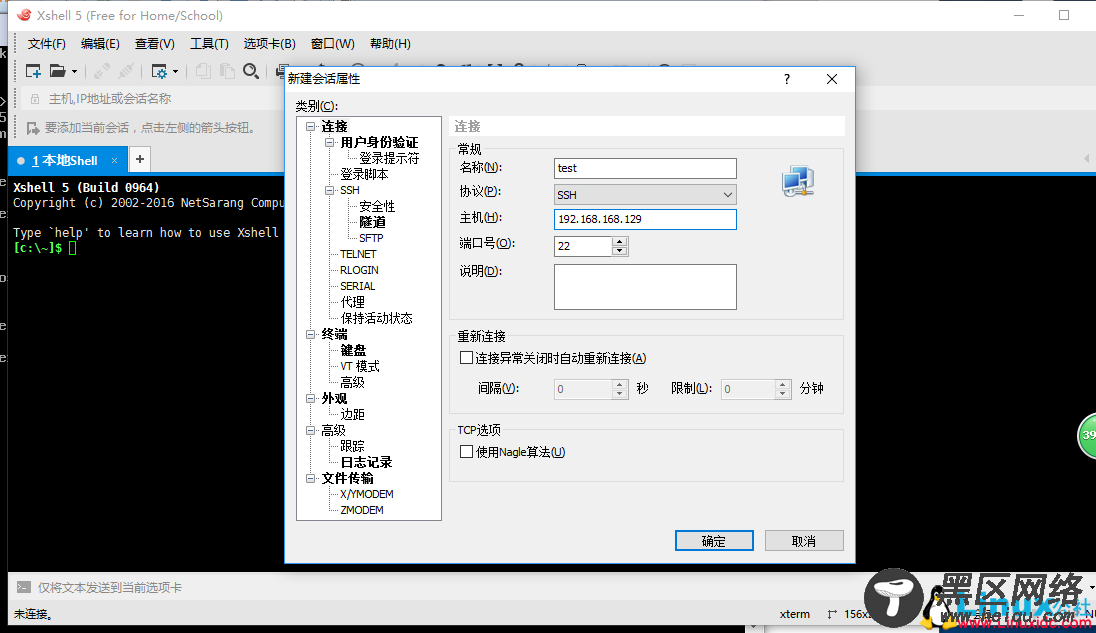The height and width of the screenshot is (633, 1096).
Task: Click the magnifier search icon in the toolbar
Action: pos(251,71)
